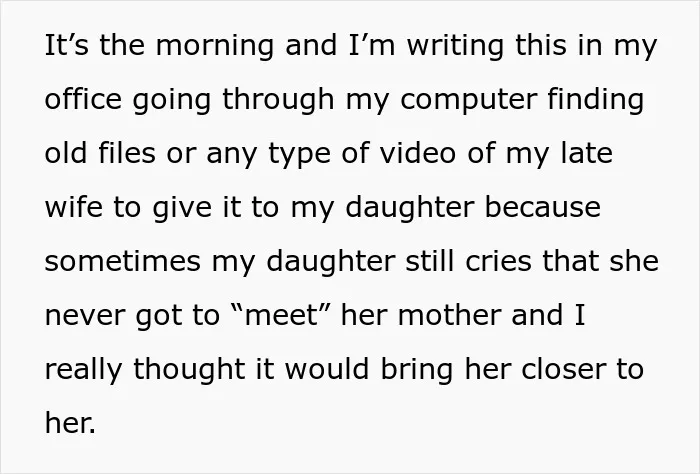Image resolution: width=700 pixels, height=474 pixels.
Task: Click the word "bring" in the text
Action: tap(417, 370)
